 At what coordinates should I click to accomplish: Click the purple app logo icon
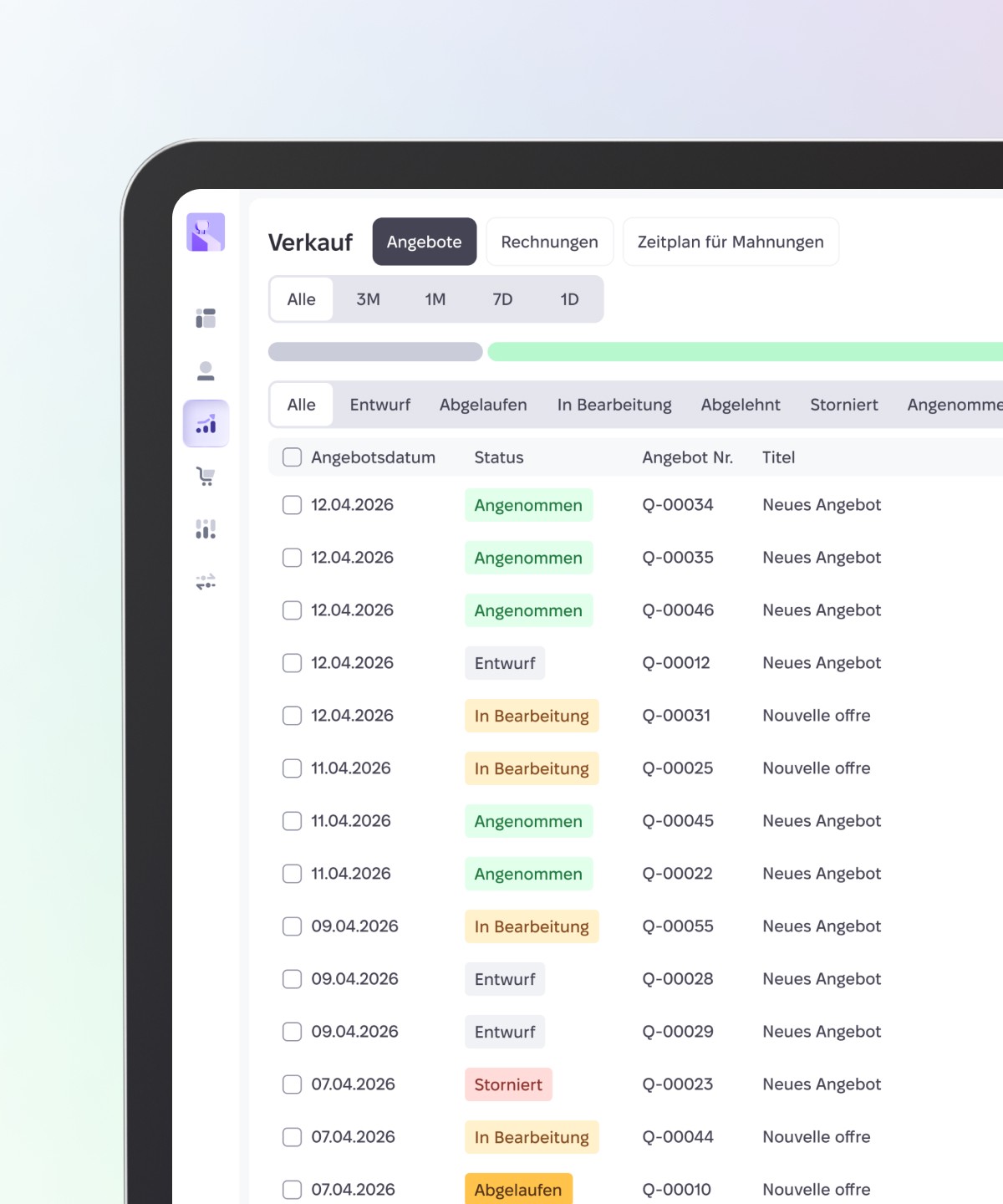[x=206, y=232]
